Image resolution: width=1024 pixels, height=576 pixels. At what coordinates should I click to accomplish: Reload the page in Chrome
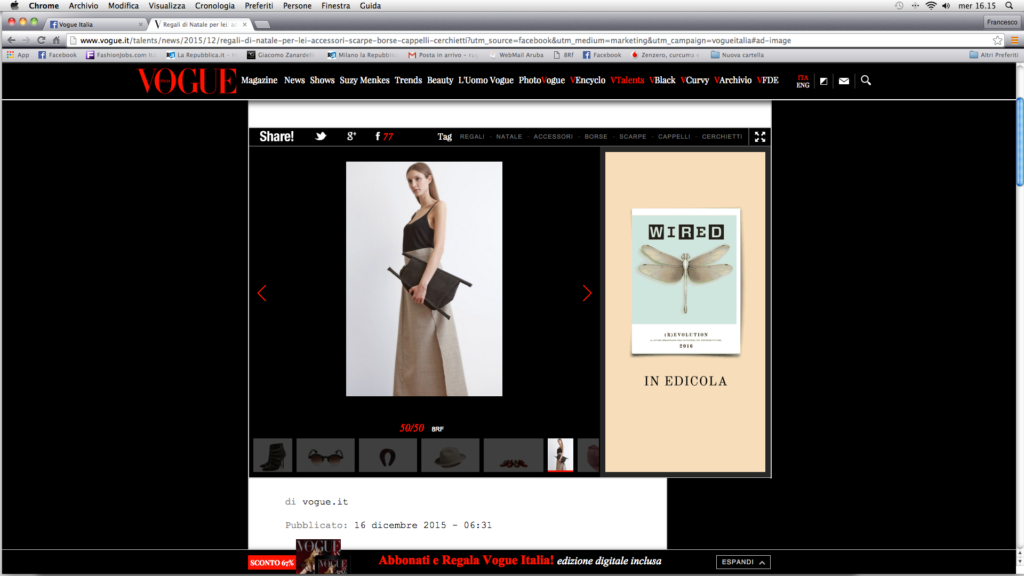tap(40, 40)
